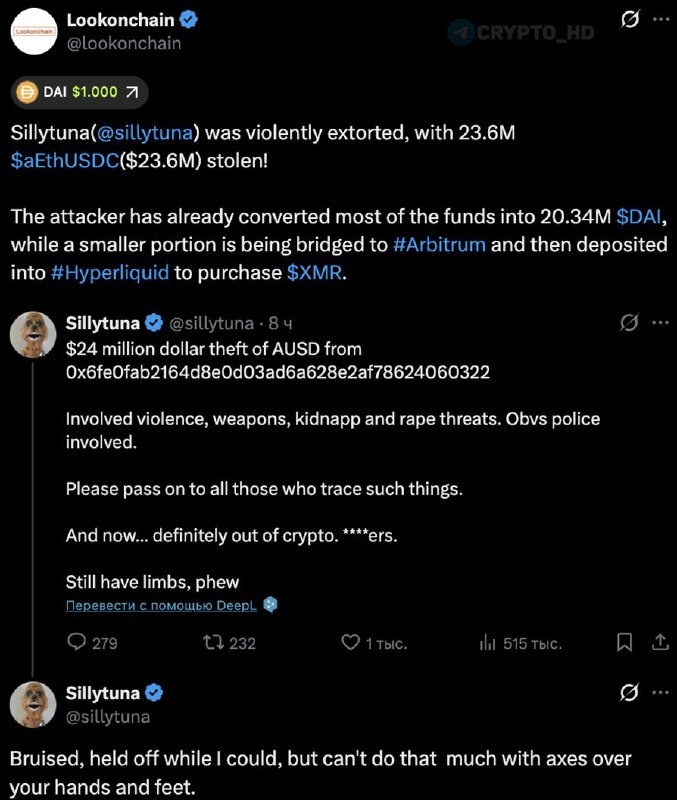677x800 pixels.
Task: Click the Grok icon on Lookonchain's post
Action: coord(630,20)
